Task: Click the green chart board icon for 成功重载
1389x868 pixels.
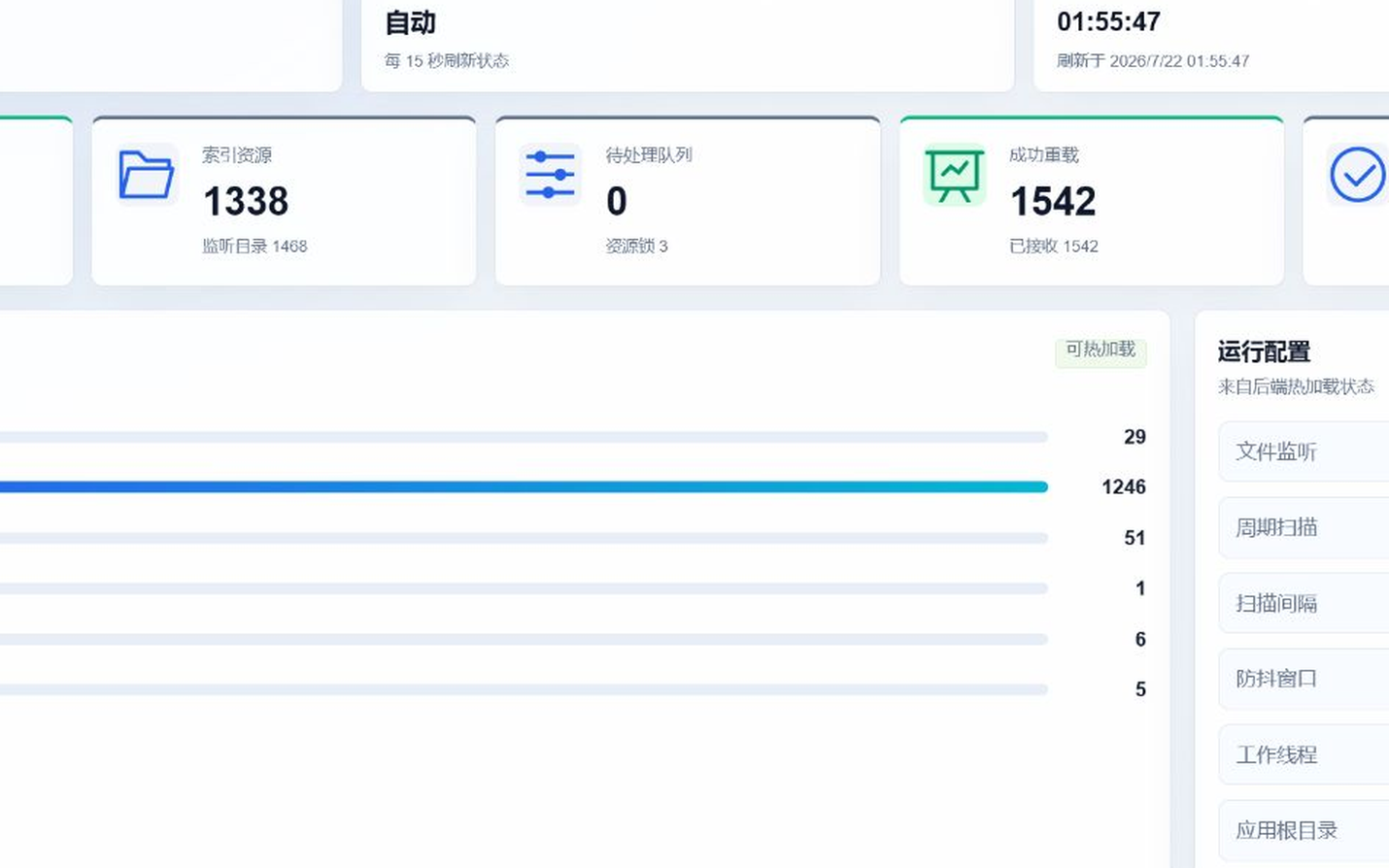Action: coord(954,175)
